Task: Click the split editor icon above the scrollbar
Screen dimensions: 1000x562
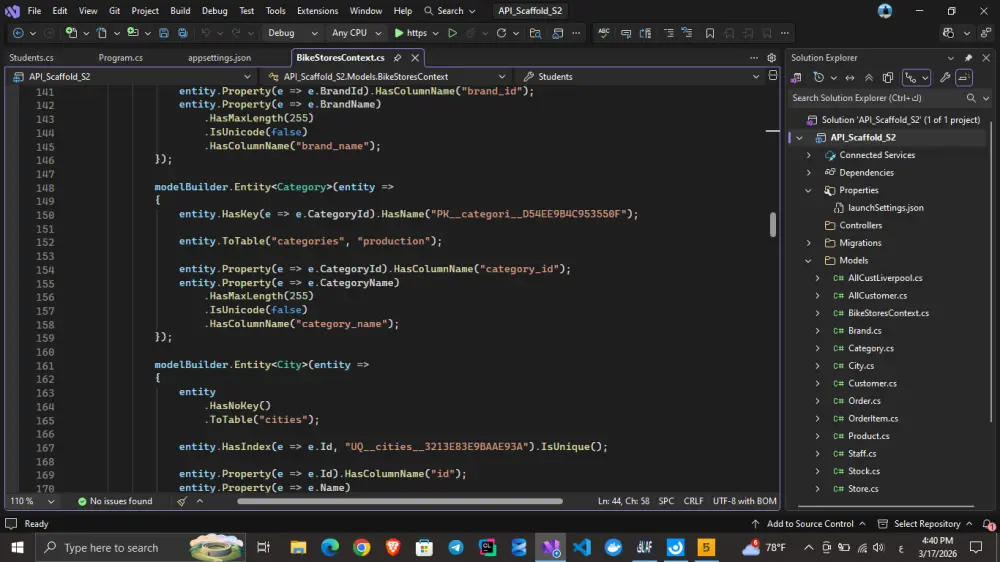Action: [x=772, y=76]
